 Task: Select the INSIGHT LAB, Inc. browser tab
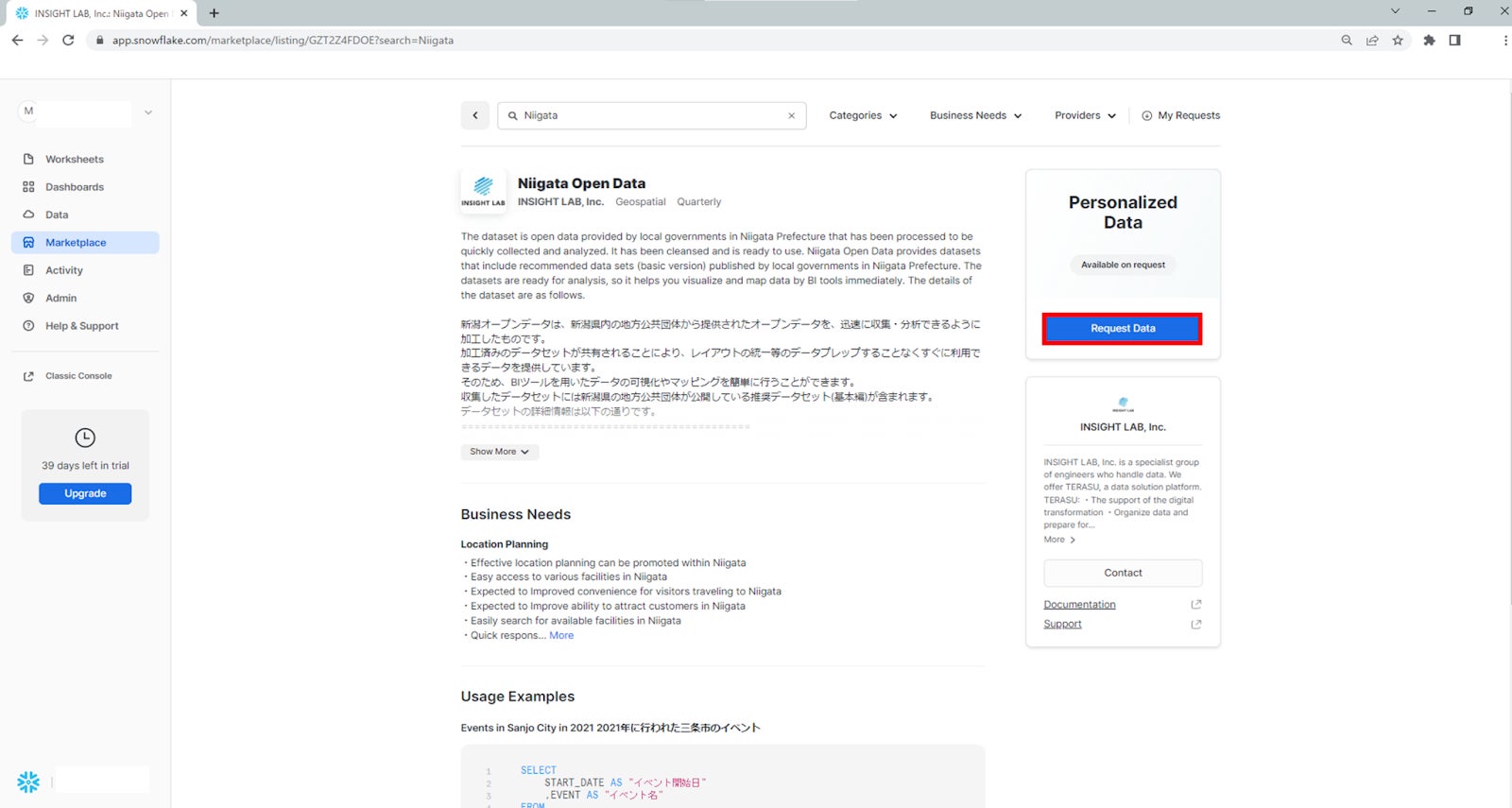(x=102, y=13)
